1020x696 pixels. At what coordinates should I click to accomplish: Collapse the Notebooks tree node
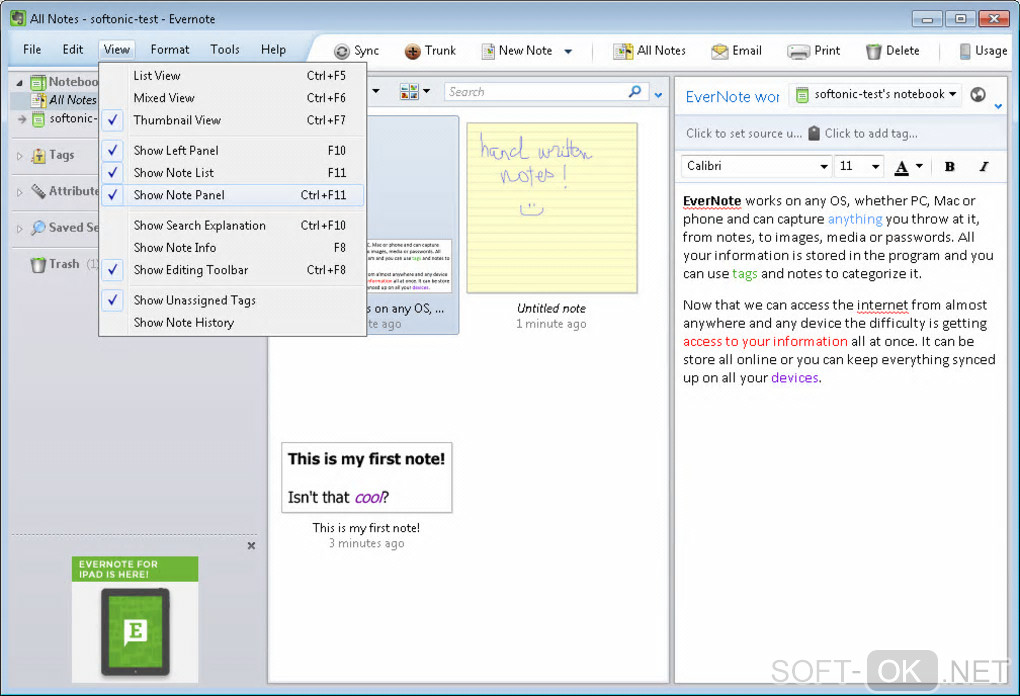click(19, 83)
